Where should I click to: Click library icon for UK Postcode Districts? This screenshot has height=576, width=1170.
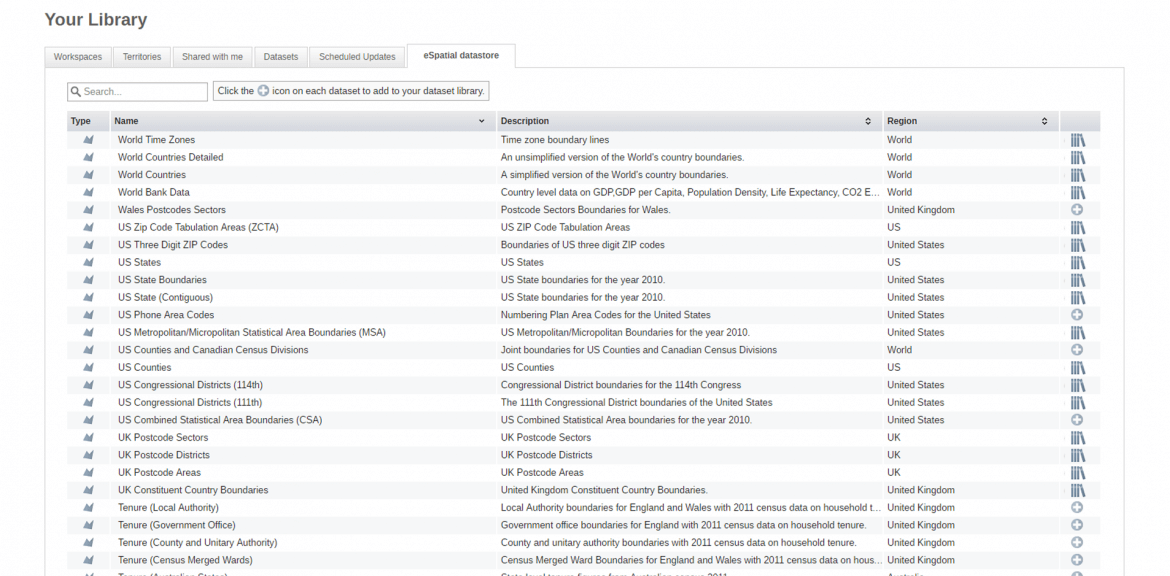point(1077,455)
